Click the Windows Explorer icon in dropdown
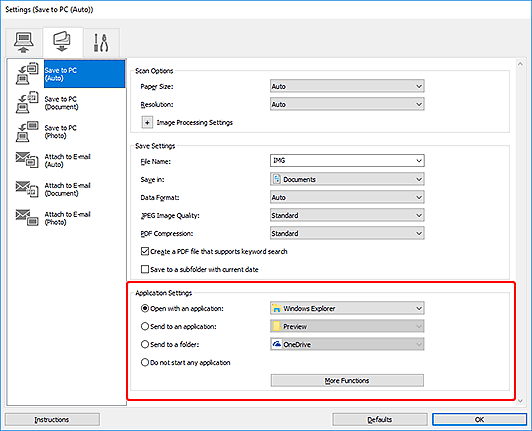Screen dimensions: 532x431 (x=277, y=308)
